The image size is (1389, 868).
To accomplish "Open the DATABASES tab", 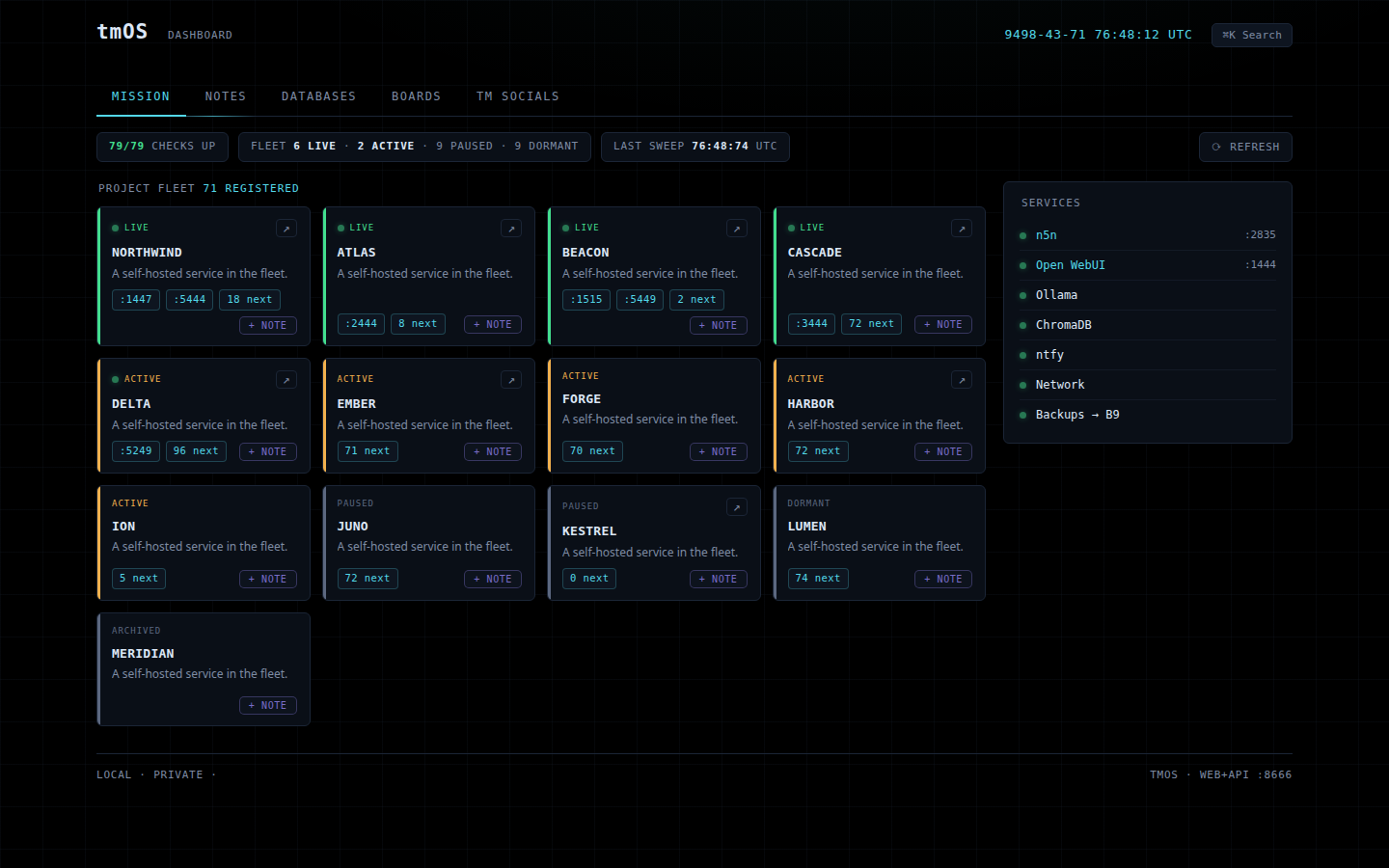I will click(x=318, y=96).
